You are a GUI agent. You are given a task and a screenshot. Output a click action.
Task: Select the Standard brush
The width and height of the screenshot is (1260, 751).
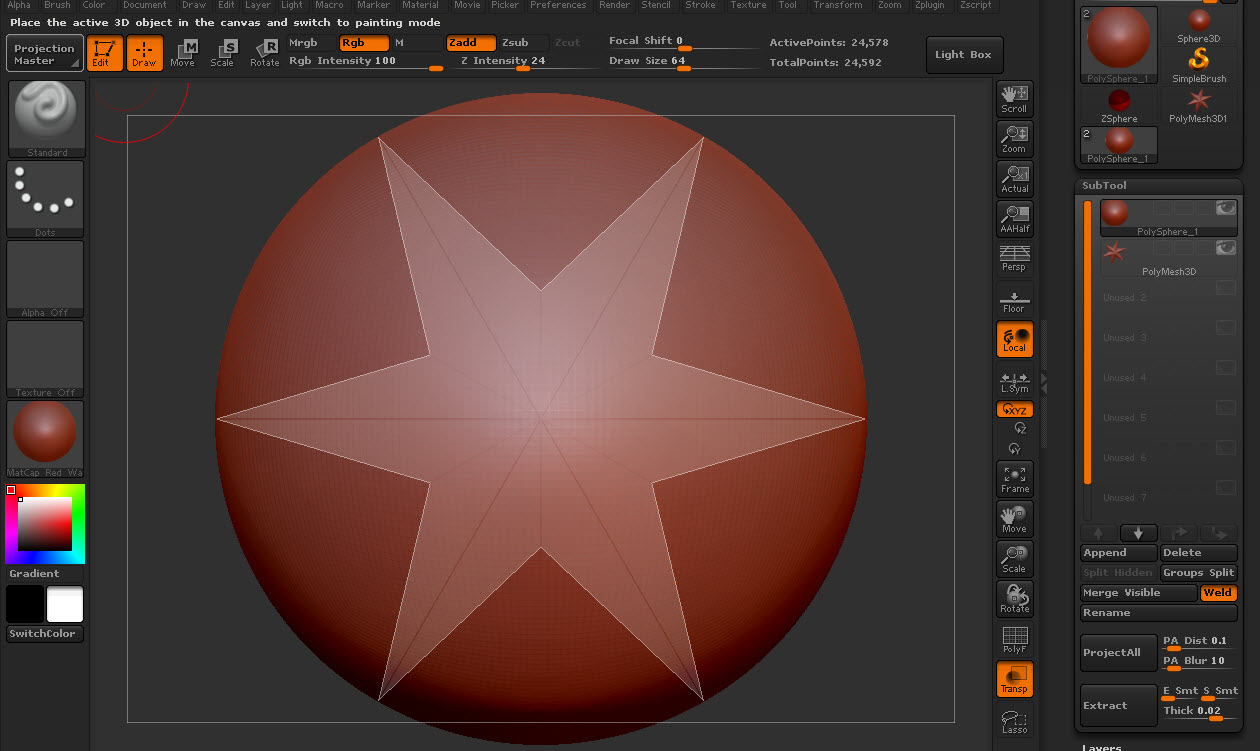[45, 115]
